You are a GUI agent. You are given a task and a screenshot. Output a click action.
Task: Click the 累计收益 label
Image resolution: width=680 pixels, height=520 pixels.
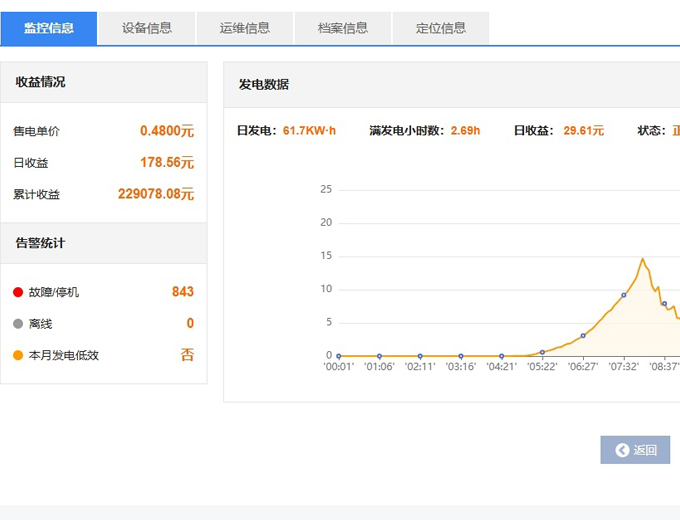coord(36,194)
